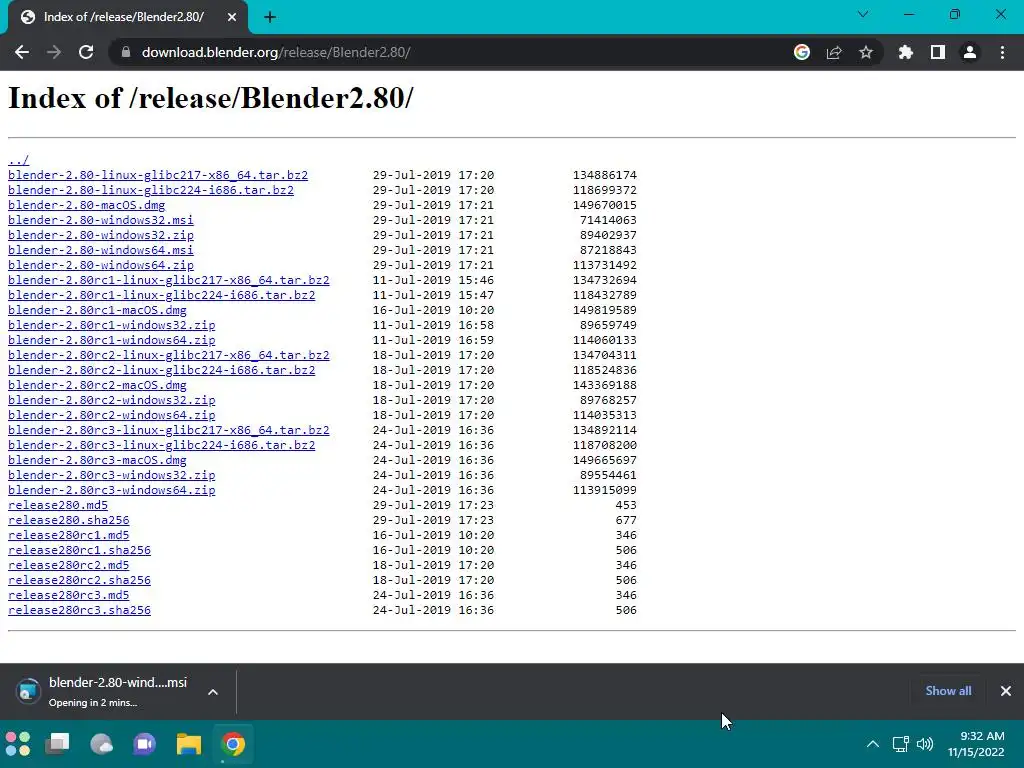The height and width of the screenshot is (768, 1024).
Task: Download blender-2.80rc3-windows32.zip
Action: point(112,475)
